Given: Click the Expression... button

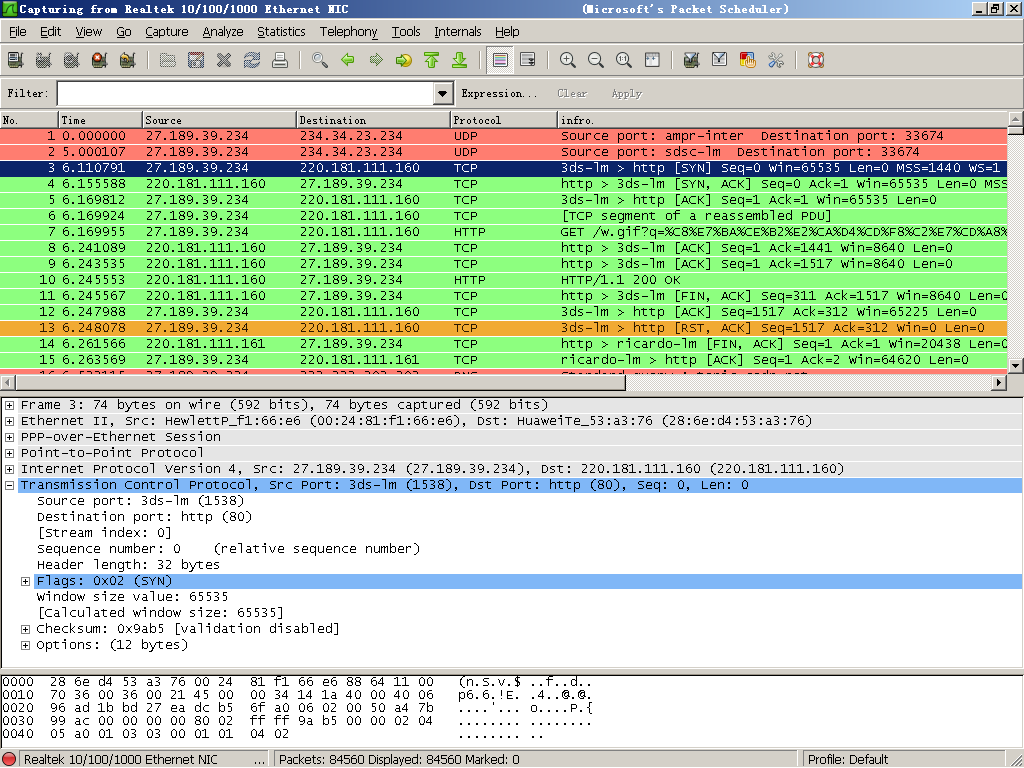Looking at the screenshot, I should coord(498,93).
